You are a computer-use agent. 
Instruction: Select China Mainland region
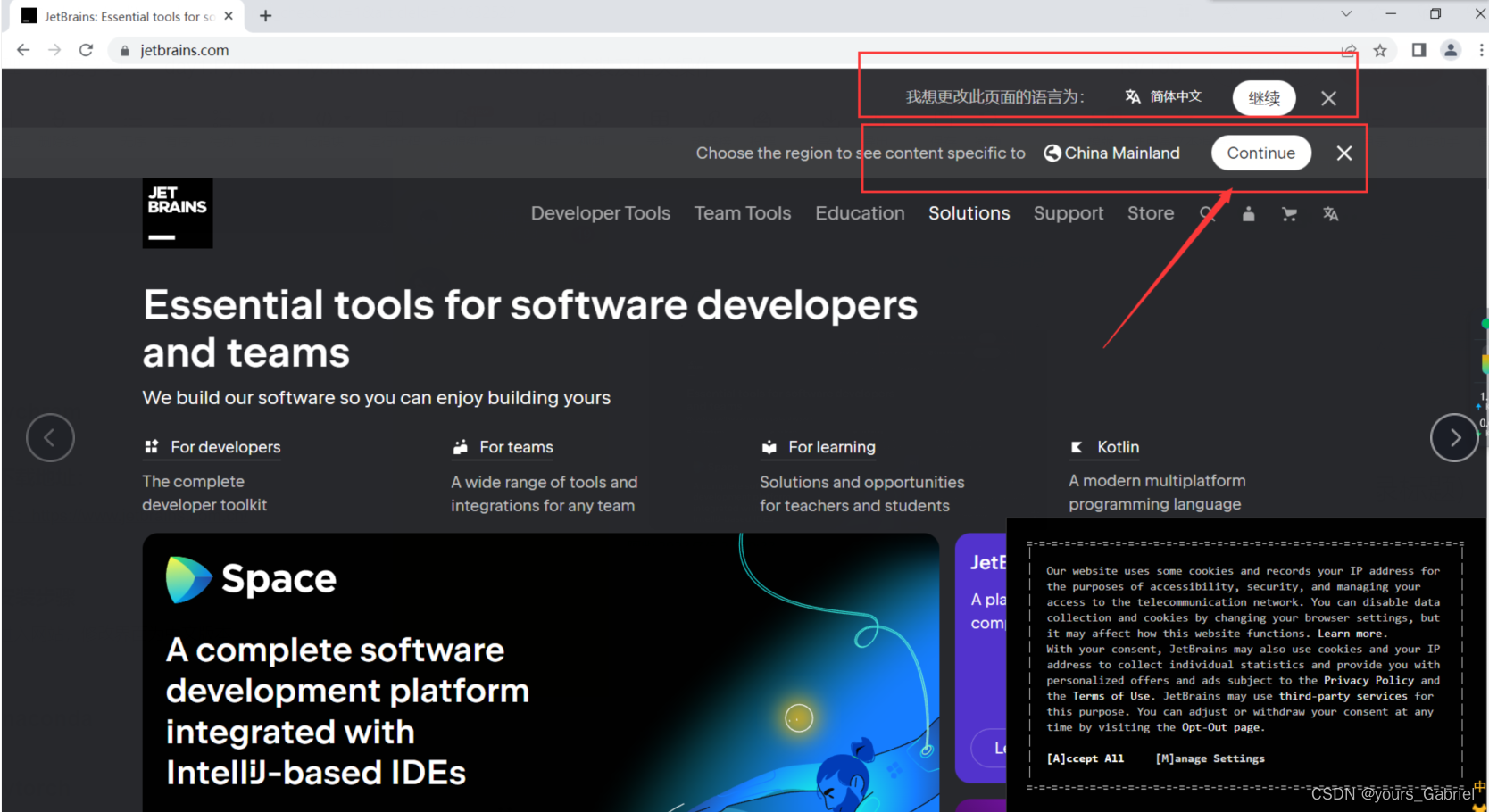pos(1112,153)
